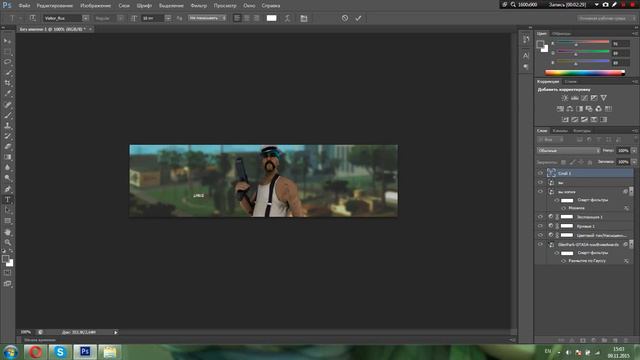Toggle text orientation in options bar
The height and width of the screenshot is (360, 640).
[33, 18]
